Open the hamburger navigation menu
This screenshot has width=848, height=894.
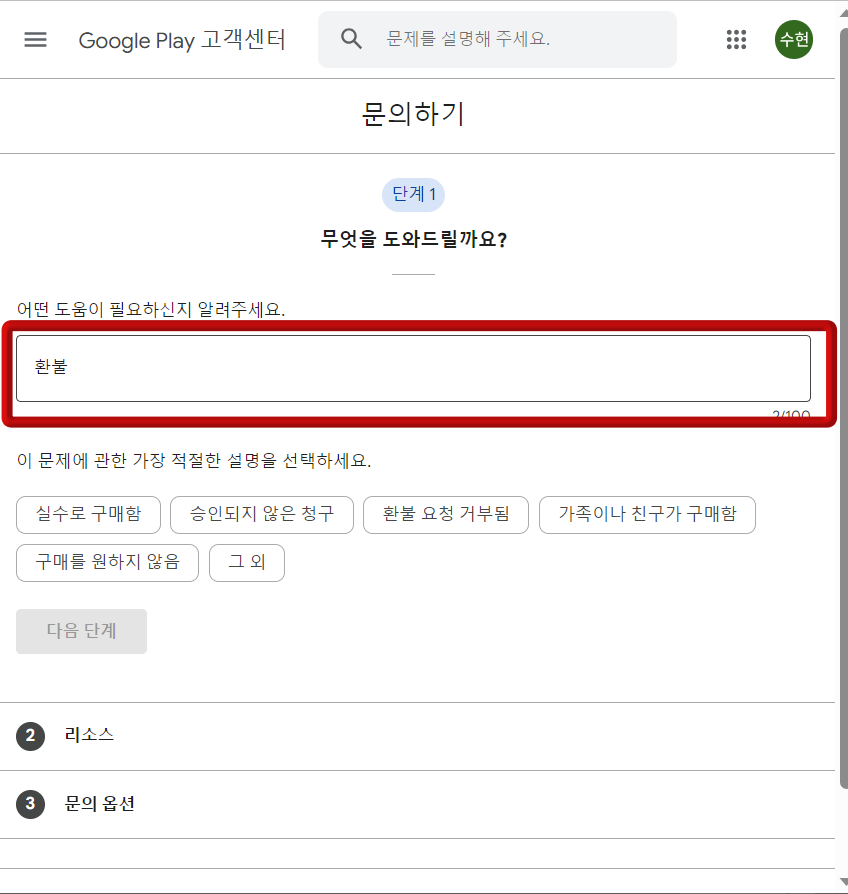35,40
